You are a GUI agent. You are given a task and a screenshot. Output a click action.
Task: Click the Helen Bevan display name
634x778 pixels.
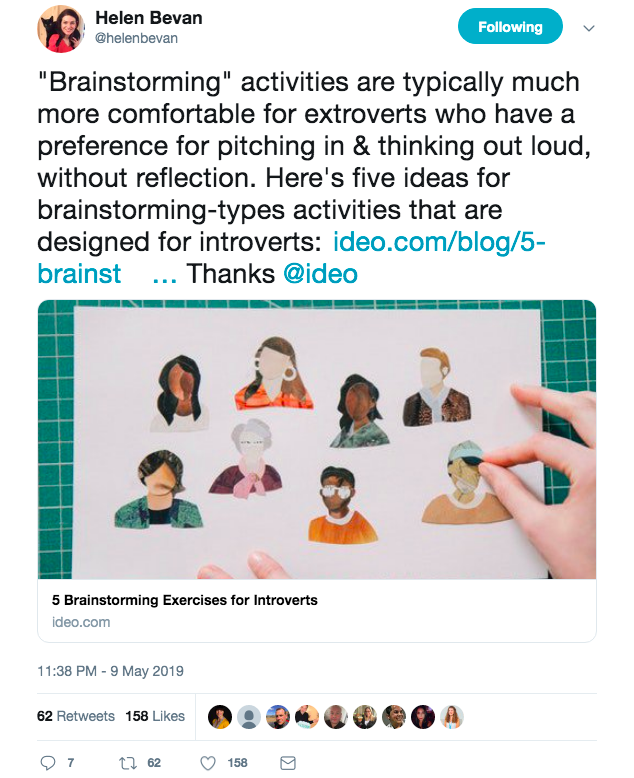pos(147,18)
